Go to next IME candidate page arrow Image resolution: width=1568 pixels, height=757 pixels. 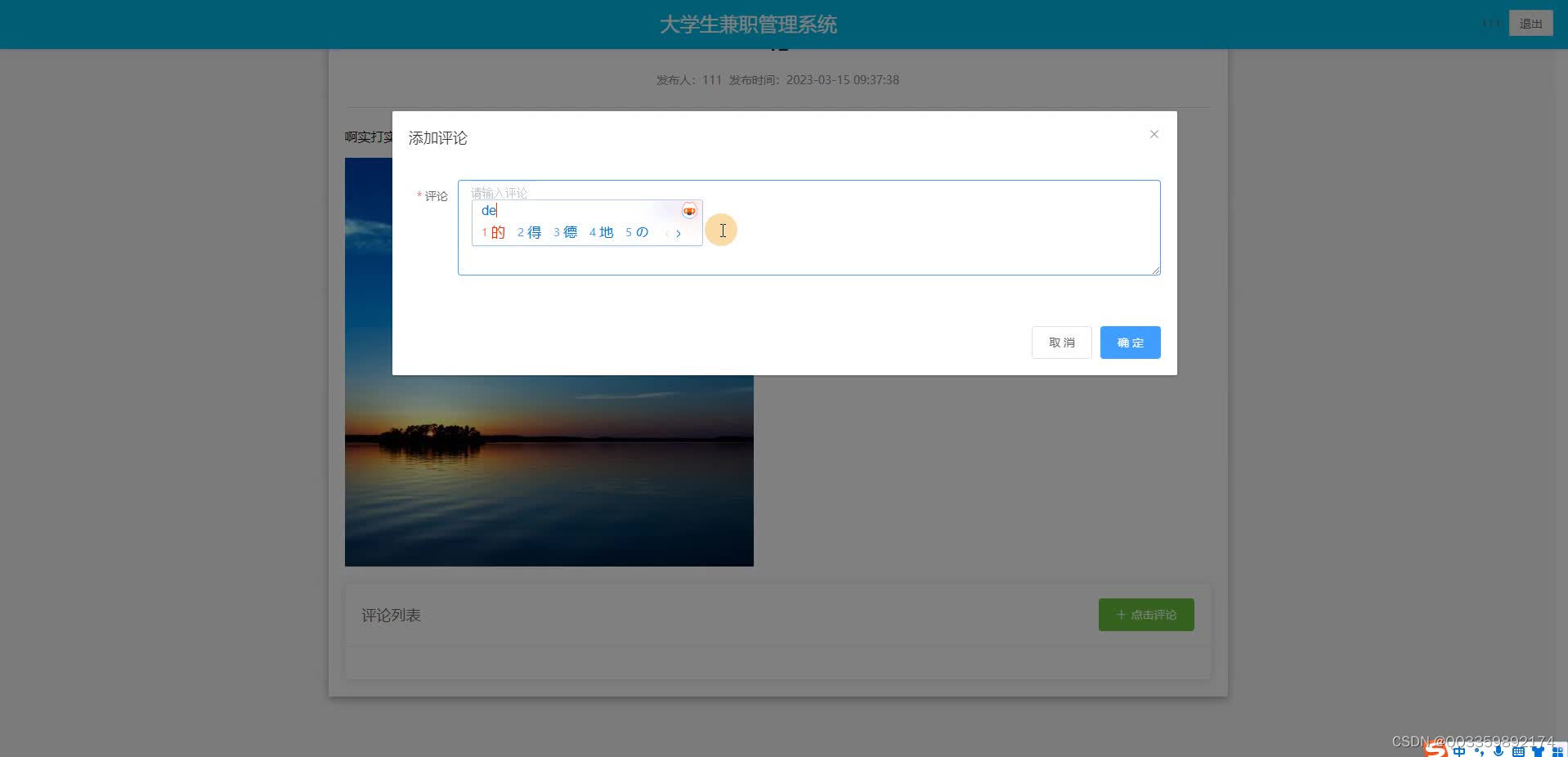point(679,233)
